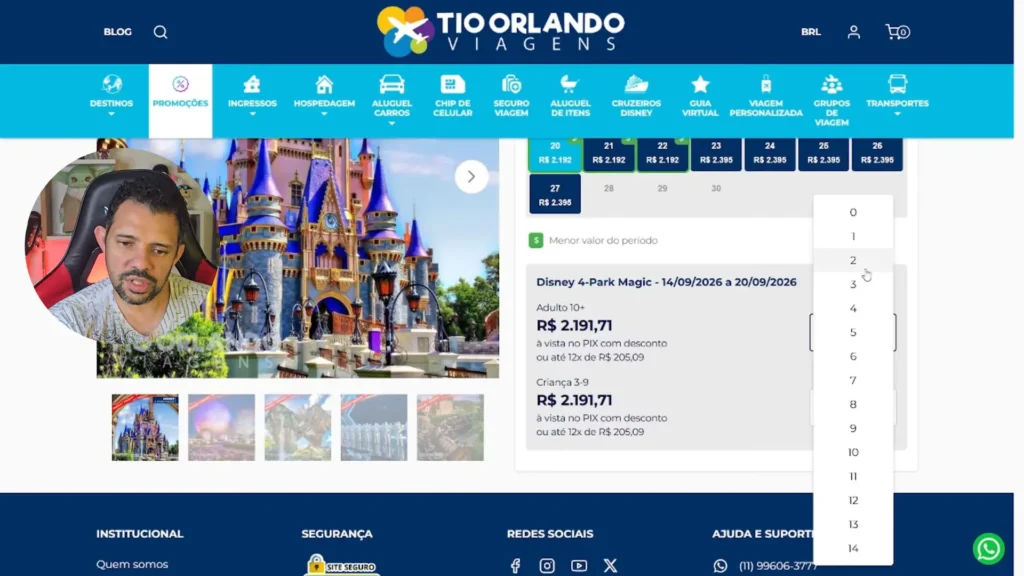
Task: Pick calendar date 24 at R$ 2.395
Action: click(770, 154)
